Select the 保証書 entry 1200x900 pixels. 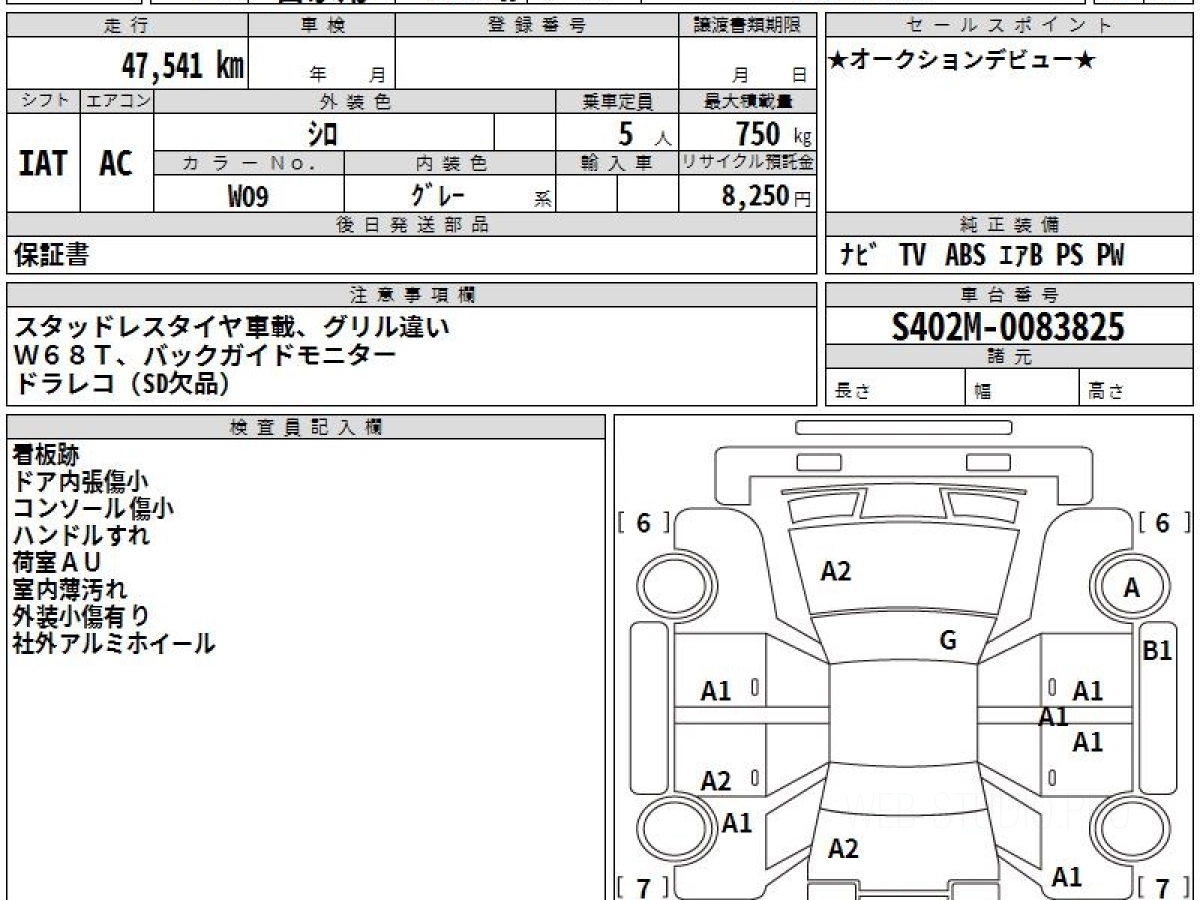coord(51,255)
